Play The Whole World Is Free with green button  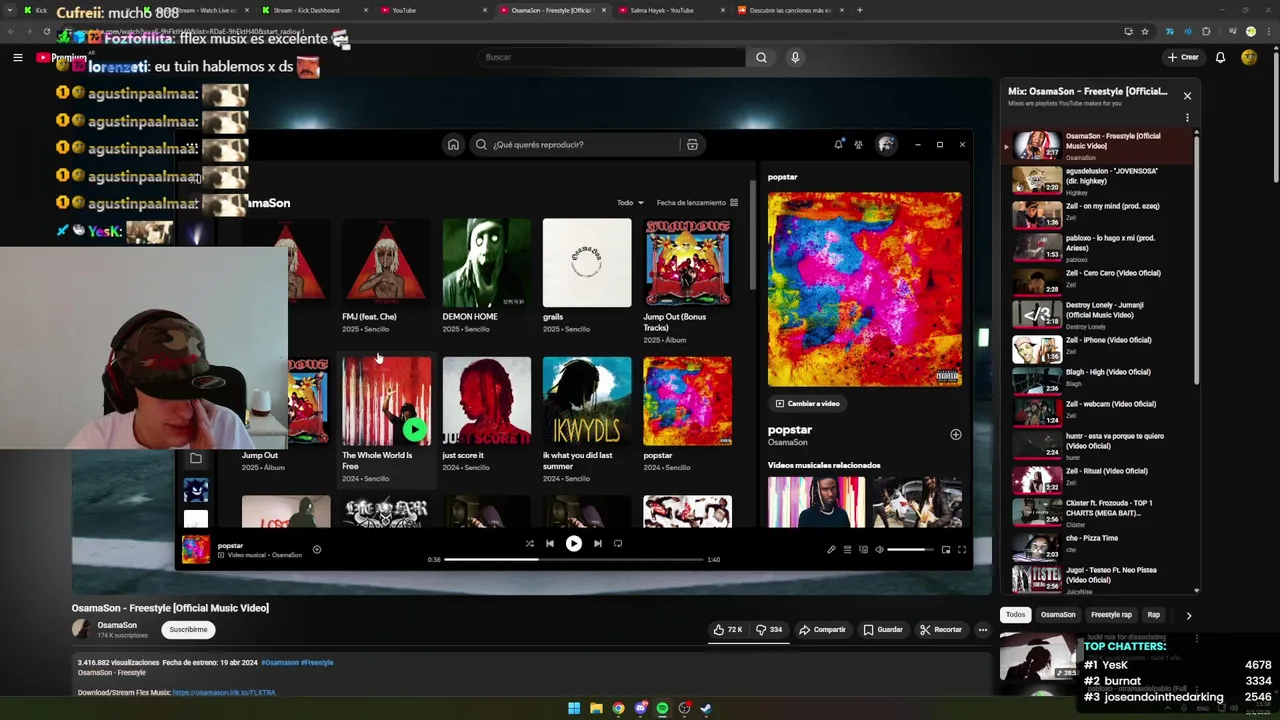pyautogui.click(x=414, y=430)
